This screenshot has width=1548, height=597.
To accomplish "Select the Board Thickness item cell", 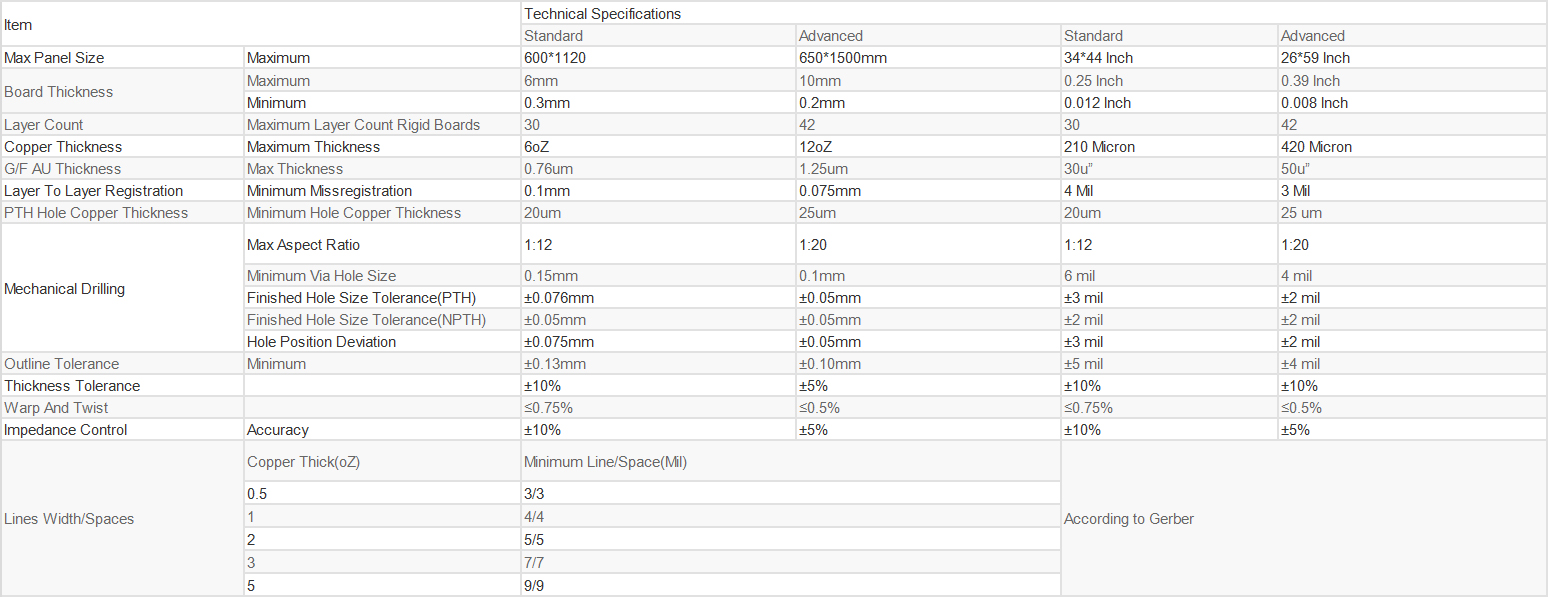I will point(122,91).
